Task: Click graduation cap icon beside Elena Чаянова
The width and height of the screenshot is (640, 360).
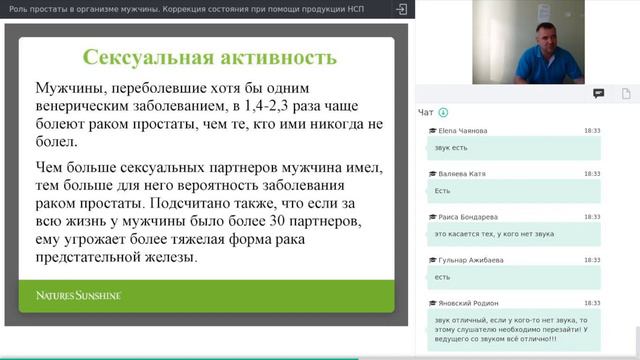Action: coord(433,131)
